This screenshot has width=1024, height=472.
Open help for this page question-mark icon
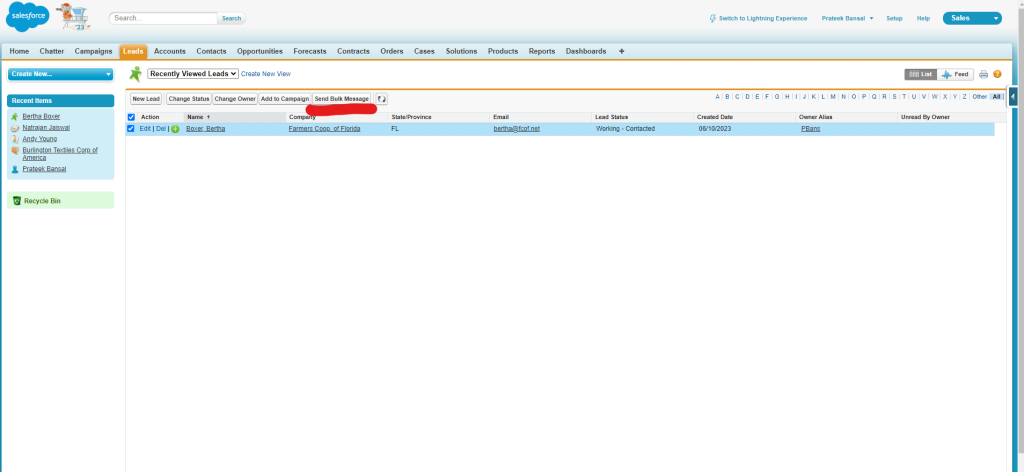coord(997,74)
